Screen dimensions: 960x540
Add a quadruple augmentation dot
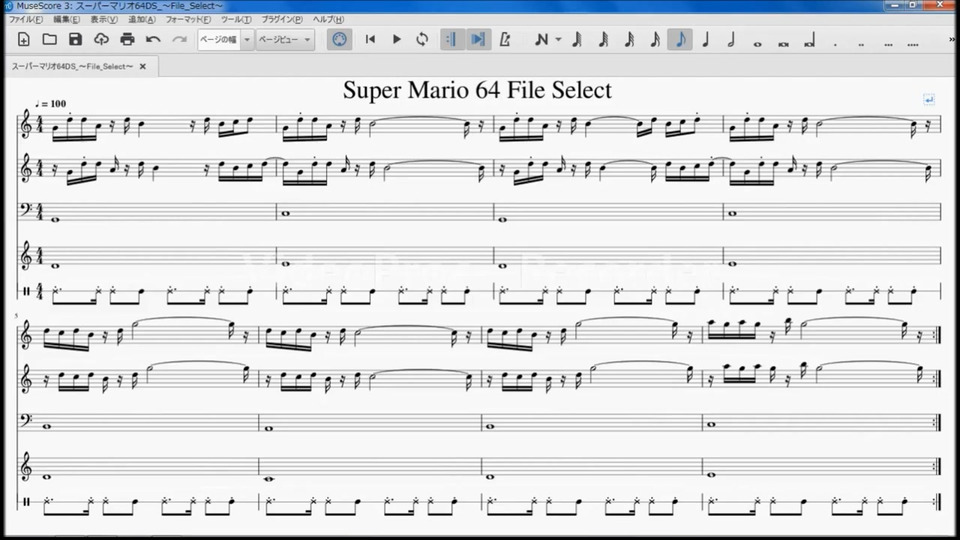[x=913, y=45]
